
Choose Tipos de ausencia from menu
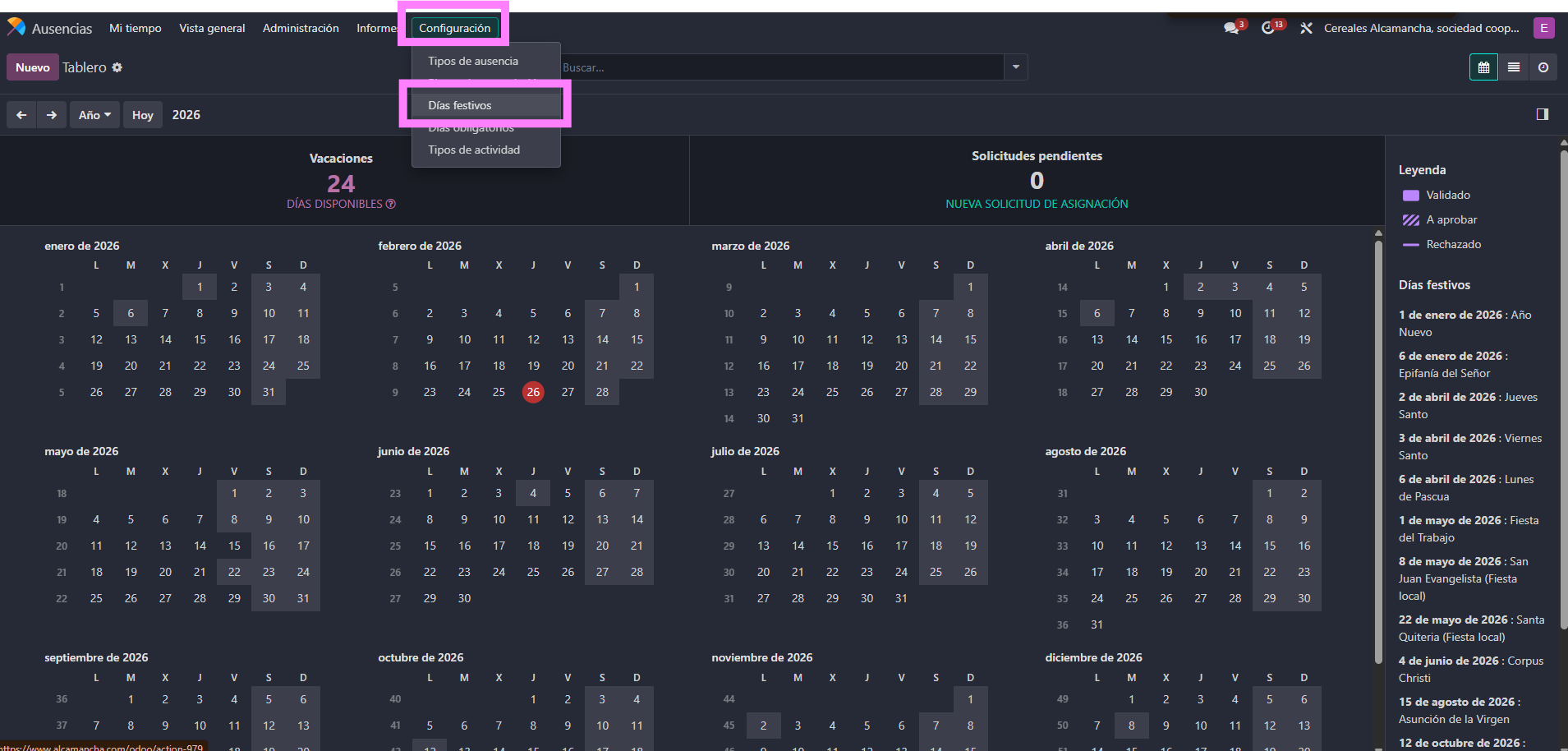(x=473, y=61)
